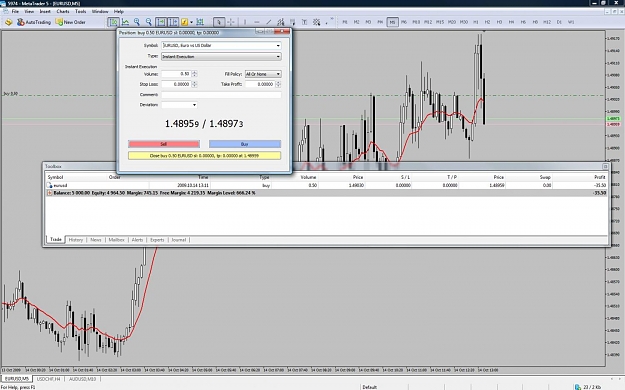Click the yellow Close buy position button
The width and height of the screenshot is (625, 390).
coord(204,156)
